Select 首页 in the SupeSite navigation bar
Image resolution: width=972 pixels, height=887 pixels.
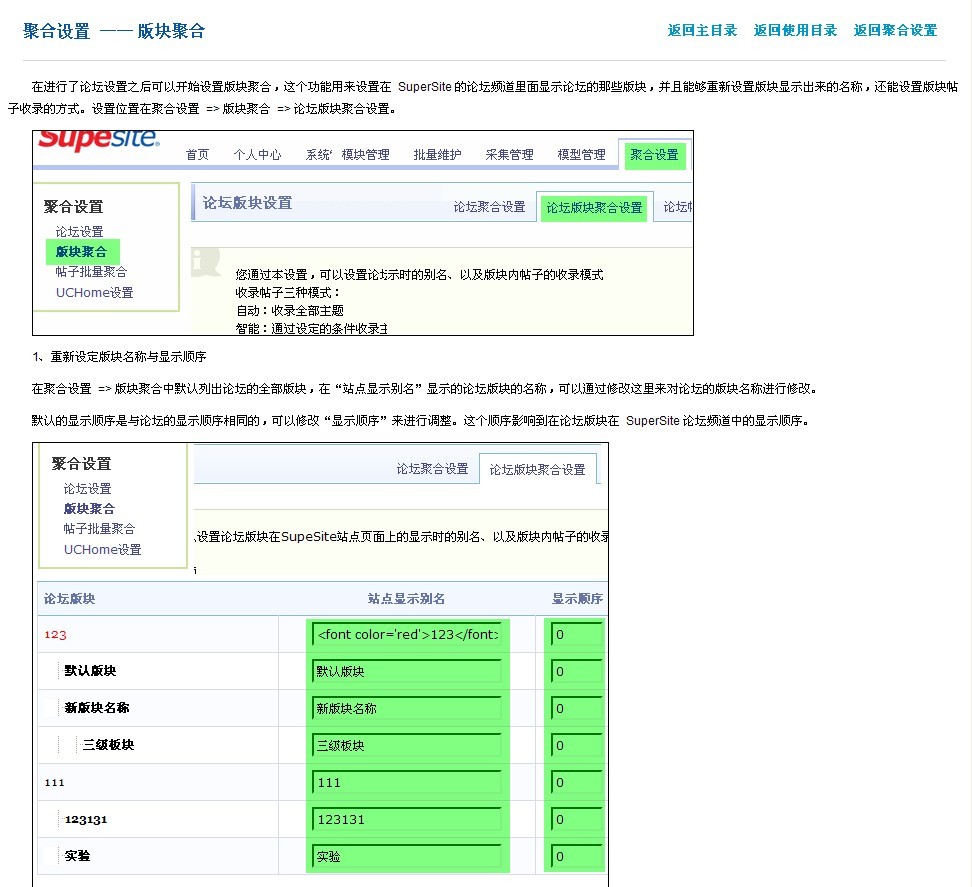(197, 154)
